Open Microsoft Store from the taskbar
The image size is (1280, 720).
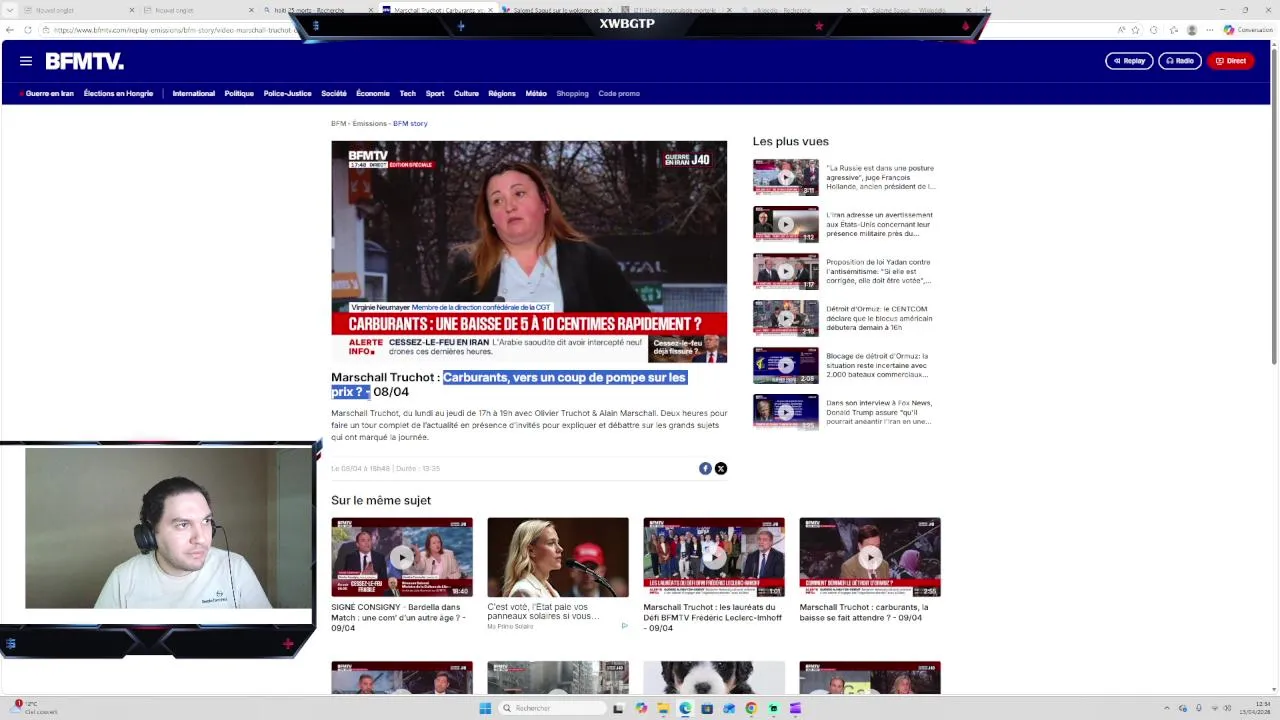707,708
